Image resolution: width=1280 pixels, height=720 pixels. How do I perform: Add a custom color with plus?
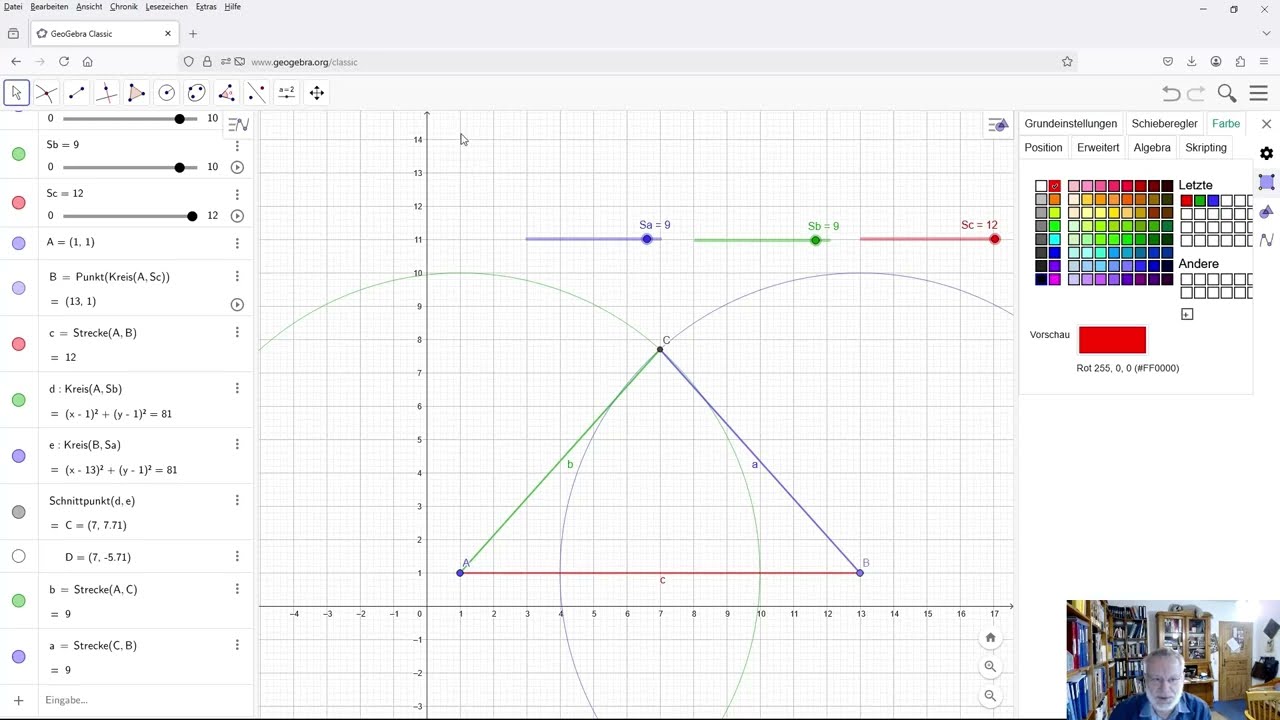click(x=1187, y=314)
